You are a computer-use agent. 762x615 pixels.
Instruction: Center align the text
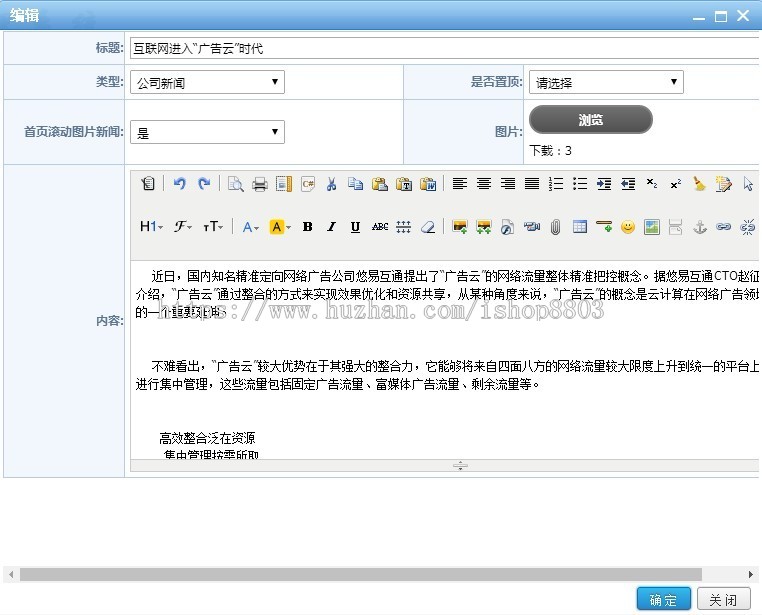(484, 184)
